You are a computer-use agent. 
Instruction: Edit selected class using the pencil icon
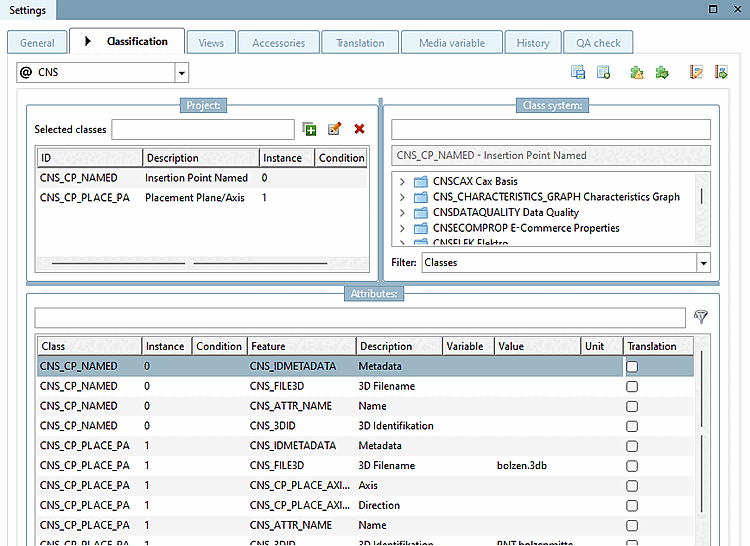(335, 129)
